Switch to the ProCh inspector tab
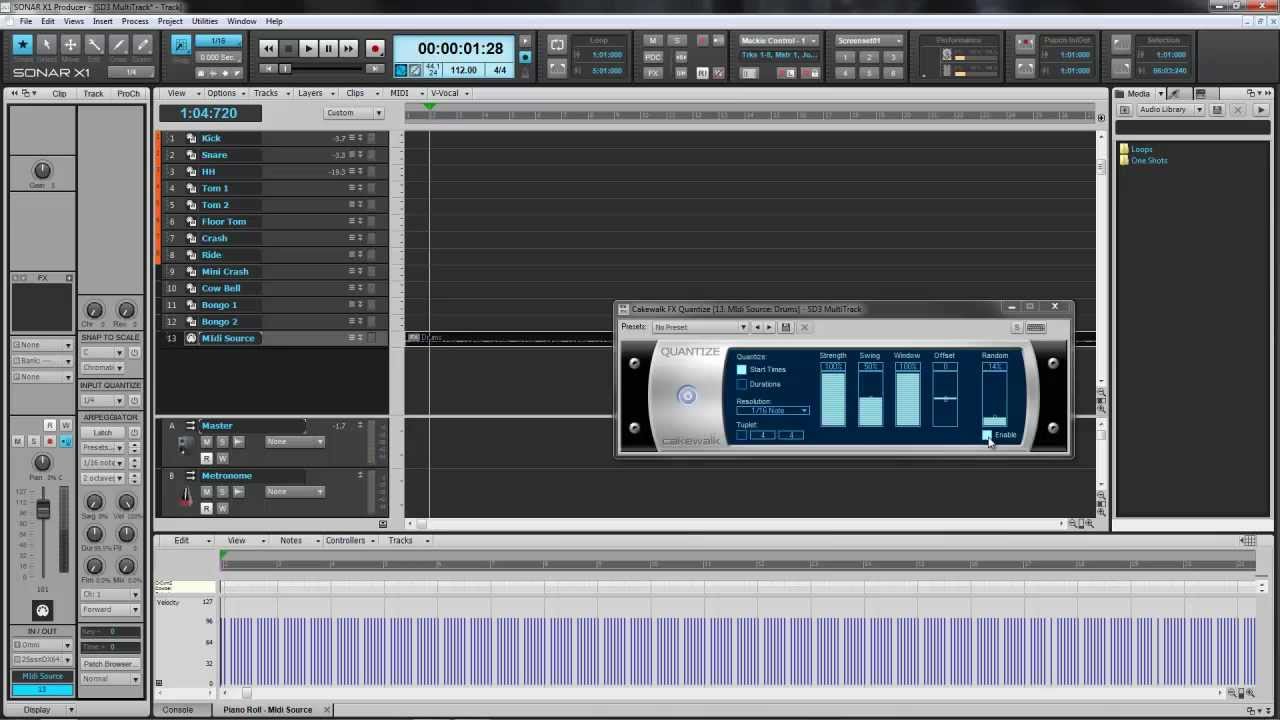 tap(129, 94)
